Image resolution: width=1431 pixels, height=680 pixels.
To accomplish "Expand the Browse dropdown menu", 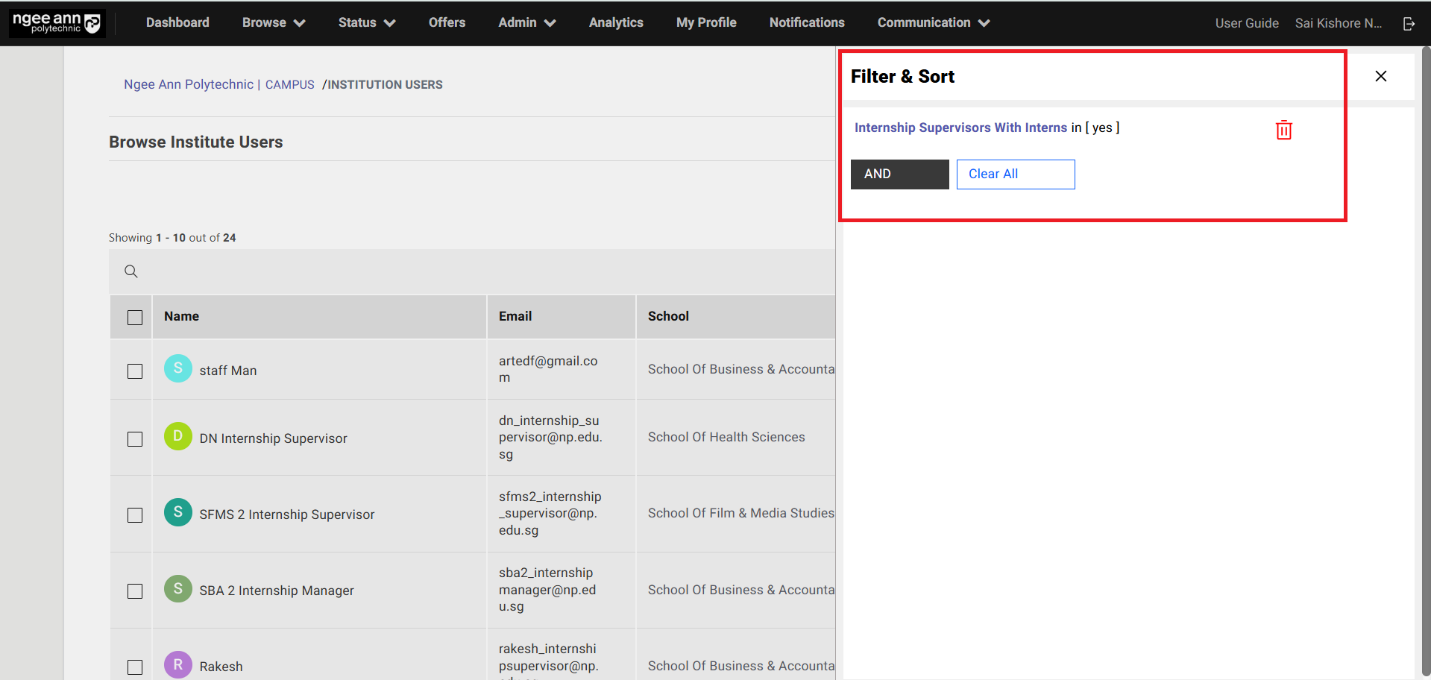I will 273,23.
